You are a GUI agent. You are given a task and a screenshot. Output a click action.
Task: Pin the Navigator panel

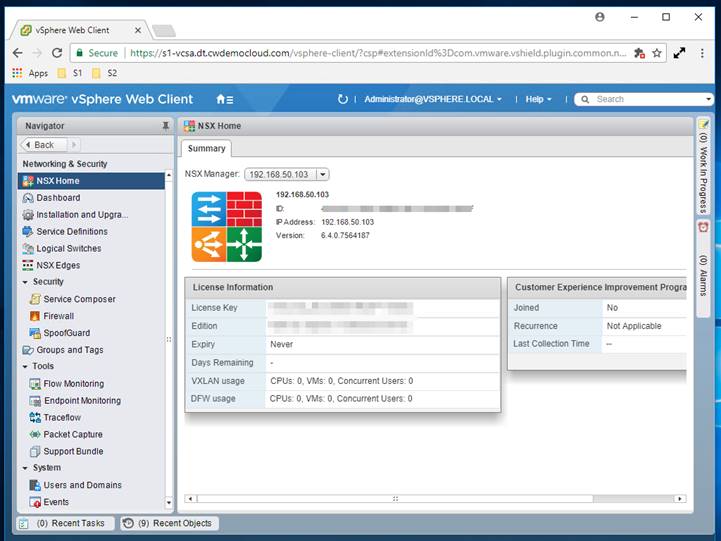tap(166, 126)
